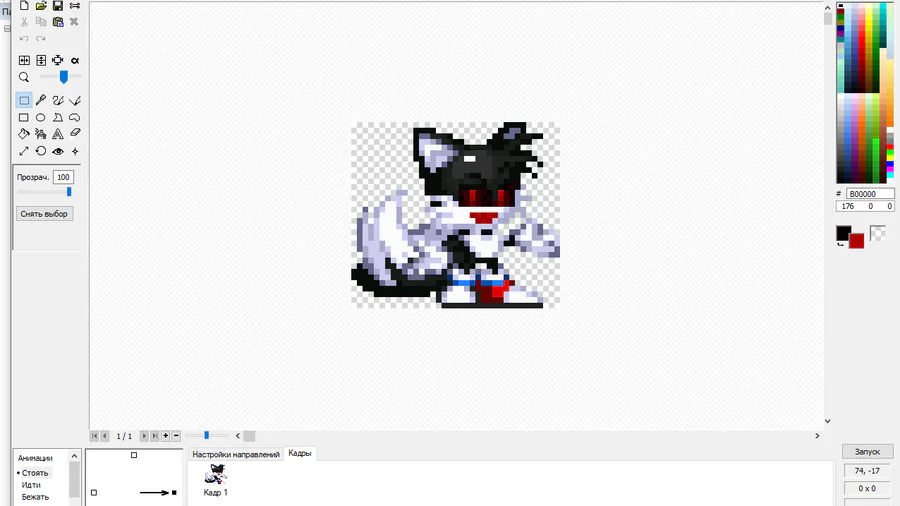Go to next frame button

[x=144, y=436]
